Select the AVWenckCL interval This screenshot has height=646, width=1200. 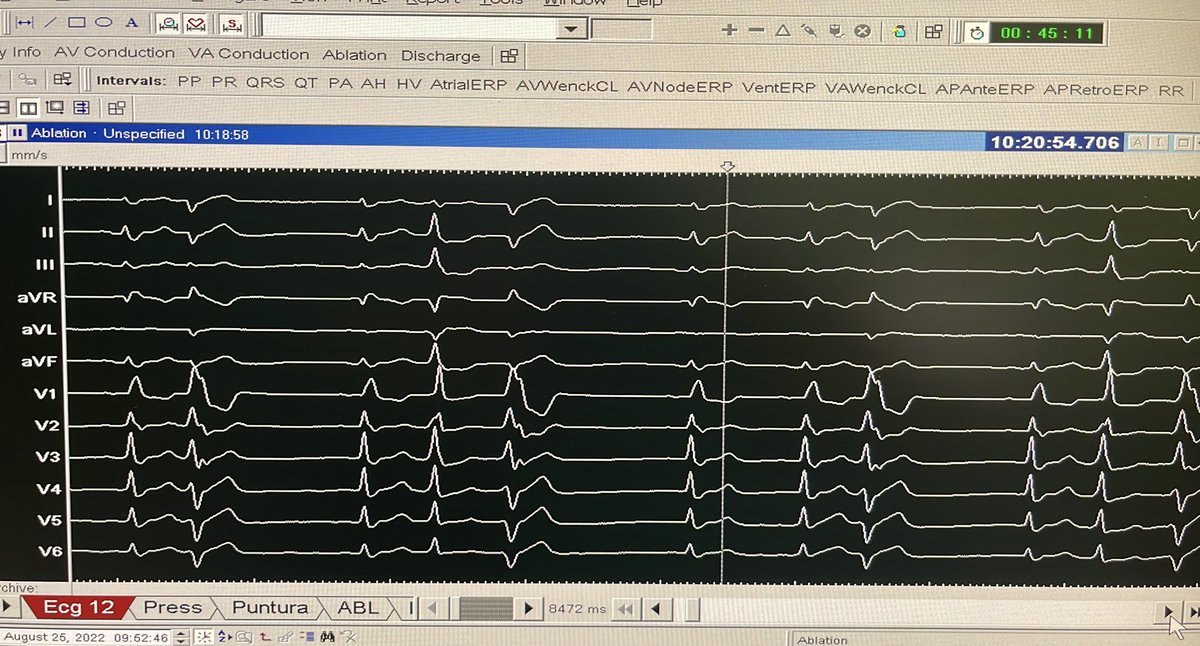(567, 86)
